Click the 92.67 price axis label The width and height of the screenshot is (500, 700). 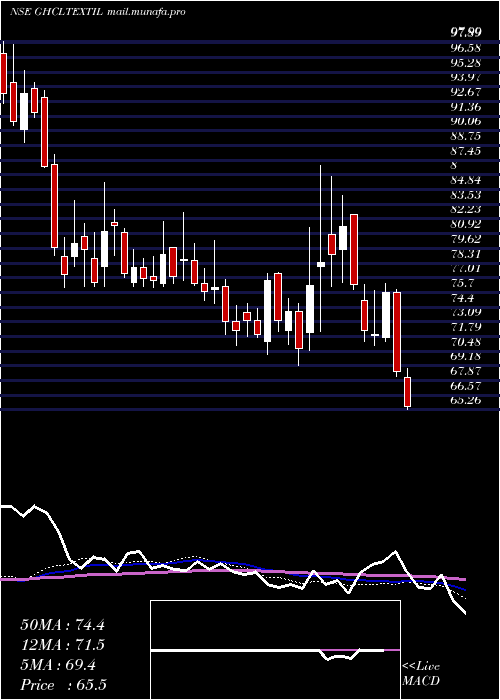point(465,92)
